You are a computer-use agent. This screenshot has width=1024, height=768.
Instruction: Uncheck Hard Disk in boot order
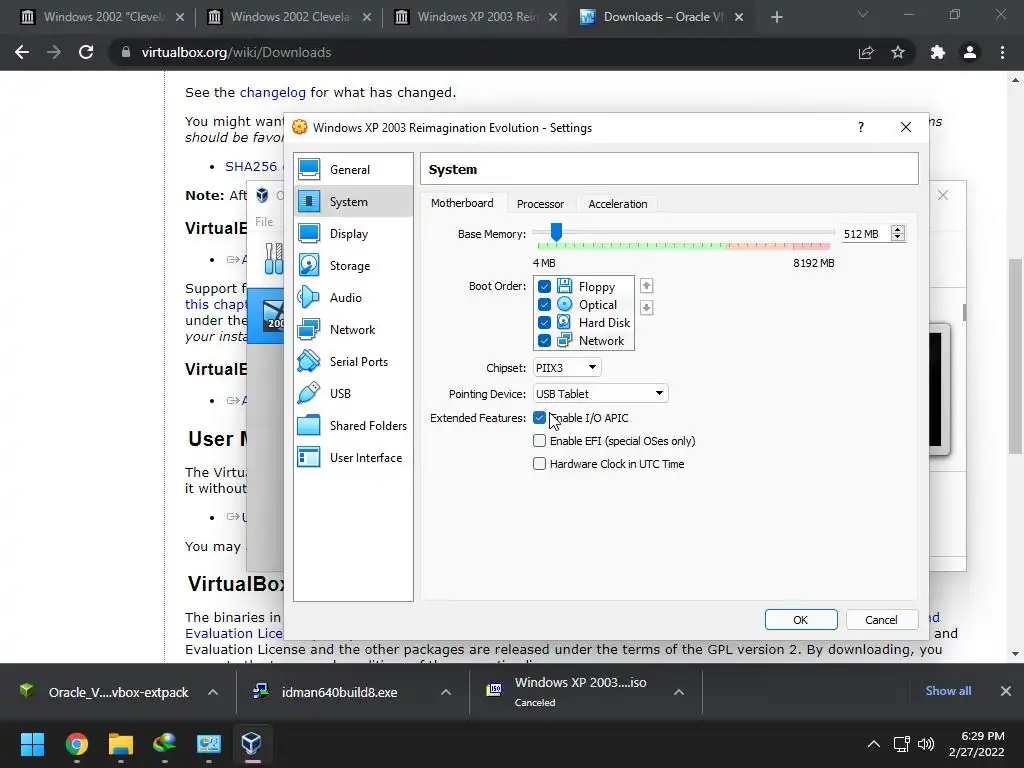pos(544,323)
